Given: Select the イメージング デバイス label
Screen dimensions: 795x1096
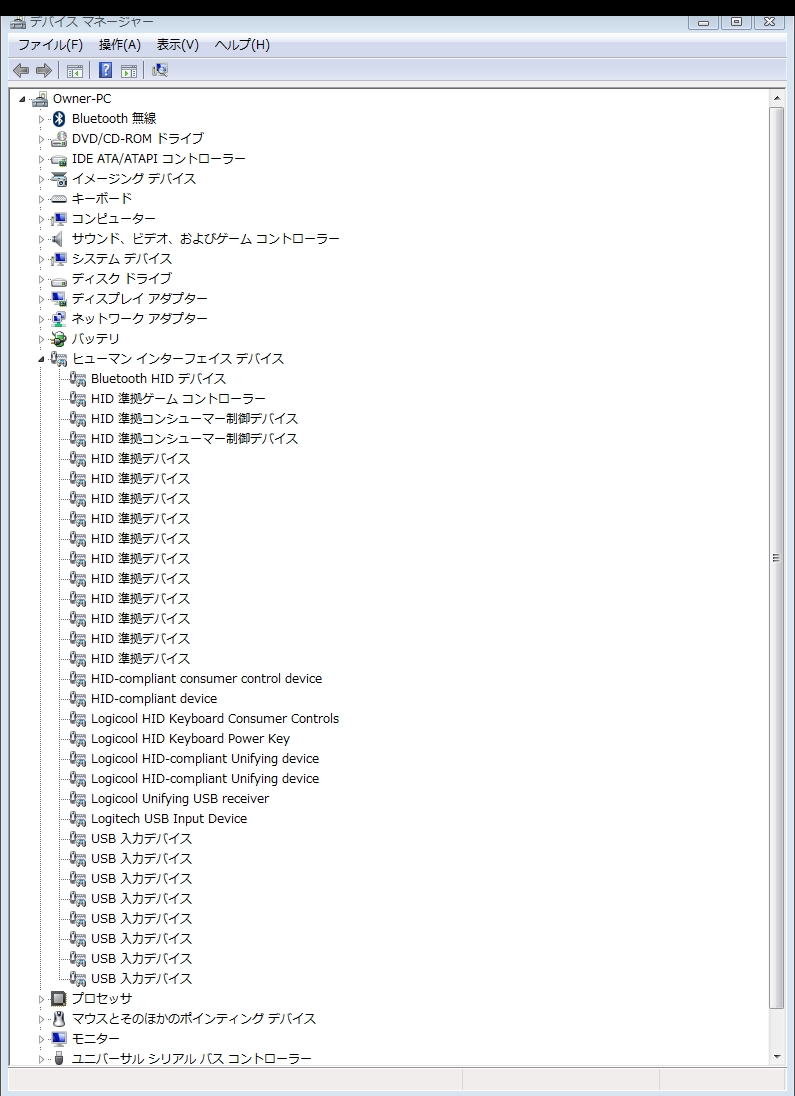Looking at the screenshot, I should point(134,179).
